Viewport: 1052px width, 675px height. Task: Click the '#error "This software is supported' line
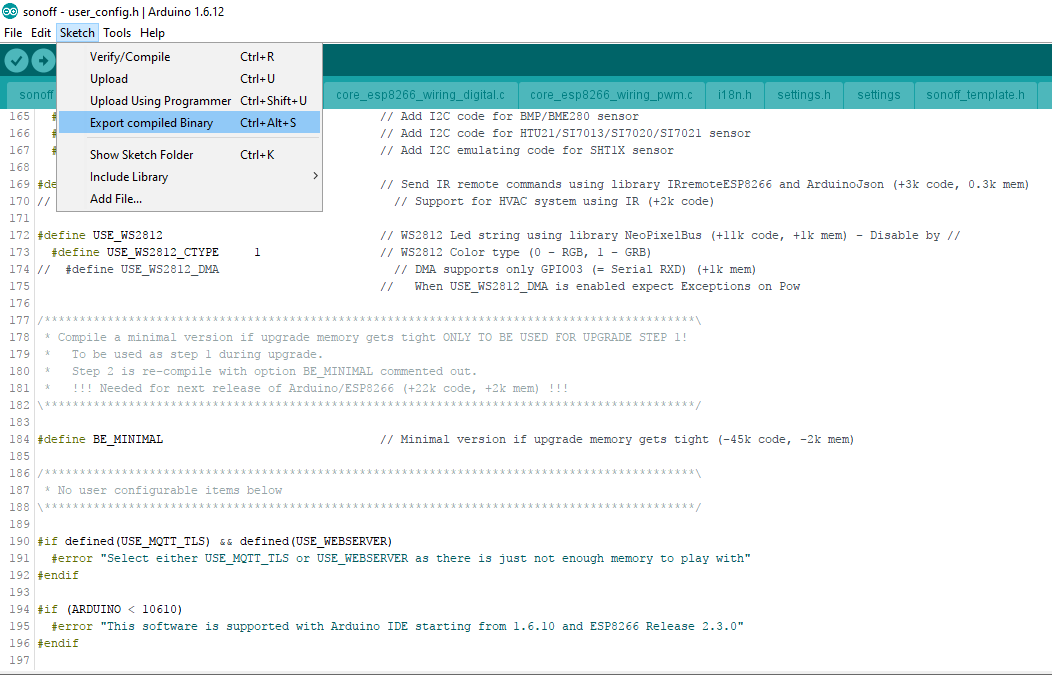[x=398, y=626]
